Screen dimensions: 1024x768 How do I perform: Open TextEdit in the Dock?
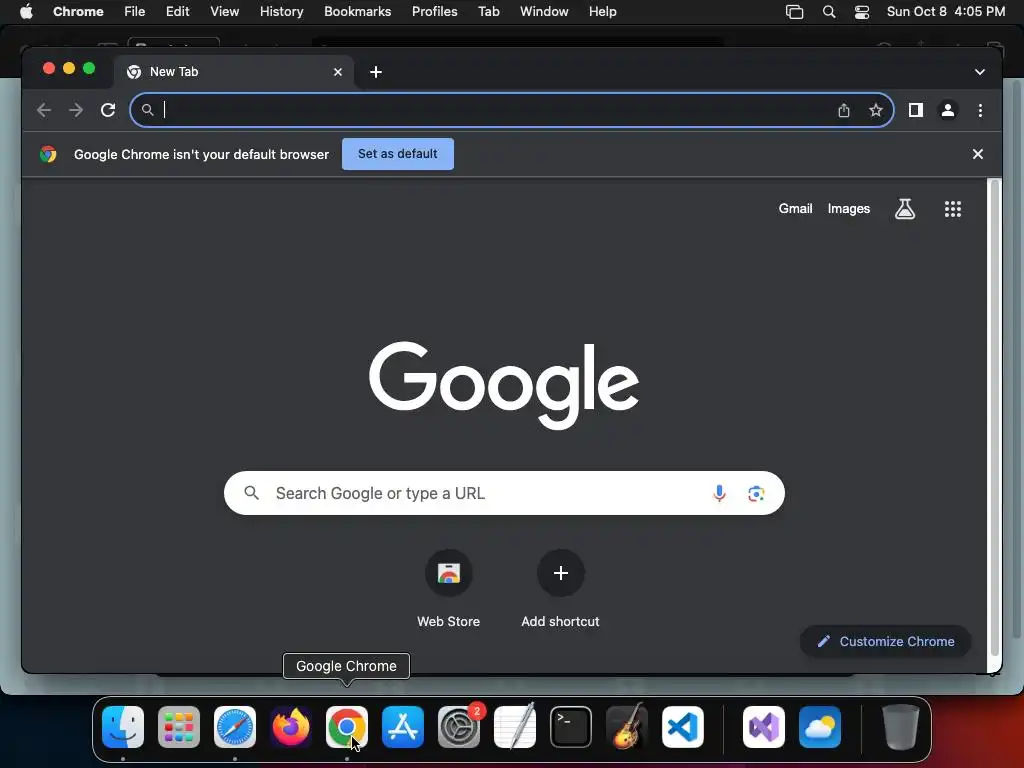point(515,727)
